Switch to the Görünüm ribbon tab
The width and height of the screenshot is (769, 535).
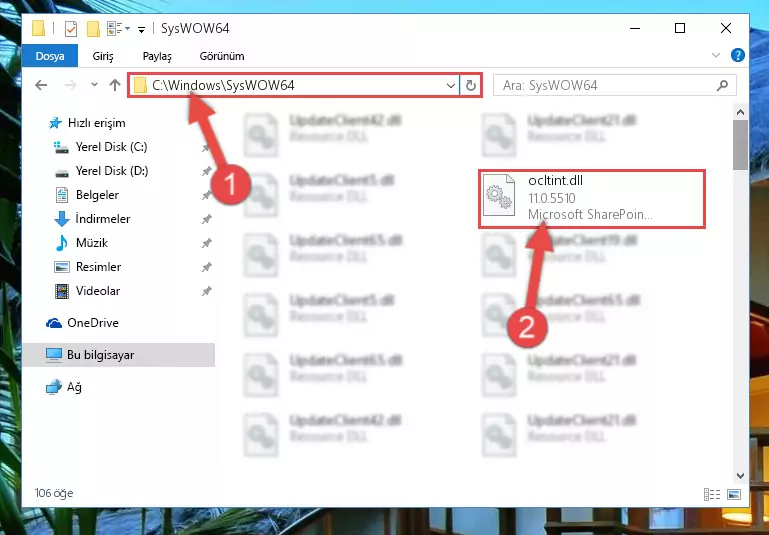[222, 56]
